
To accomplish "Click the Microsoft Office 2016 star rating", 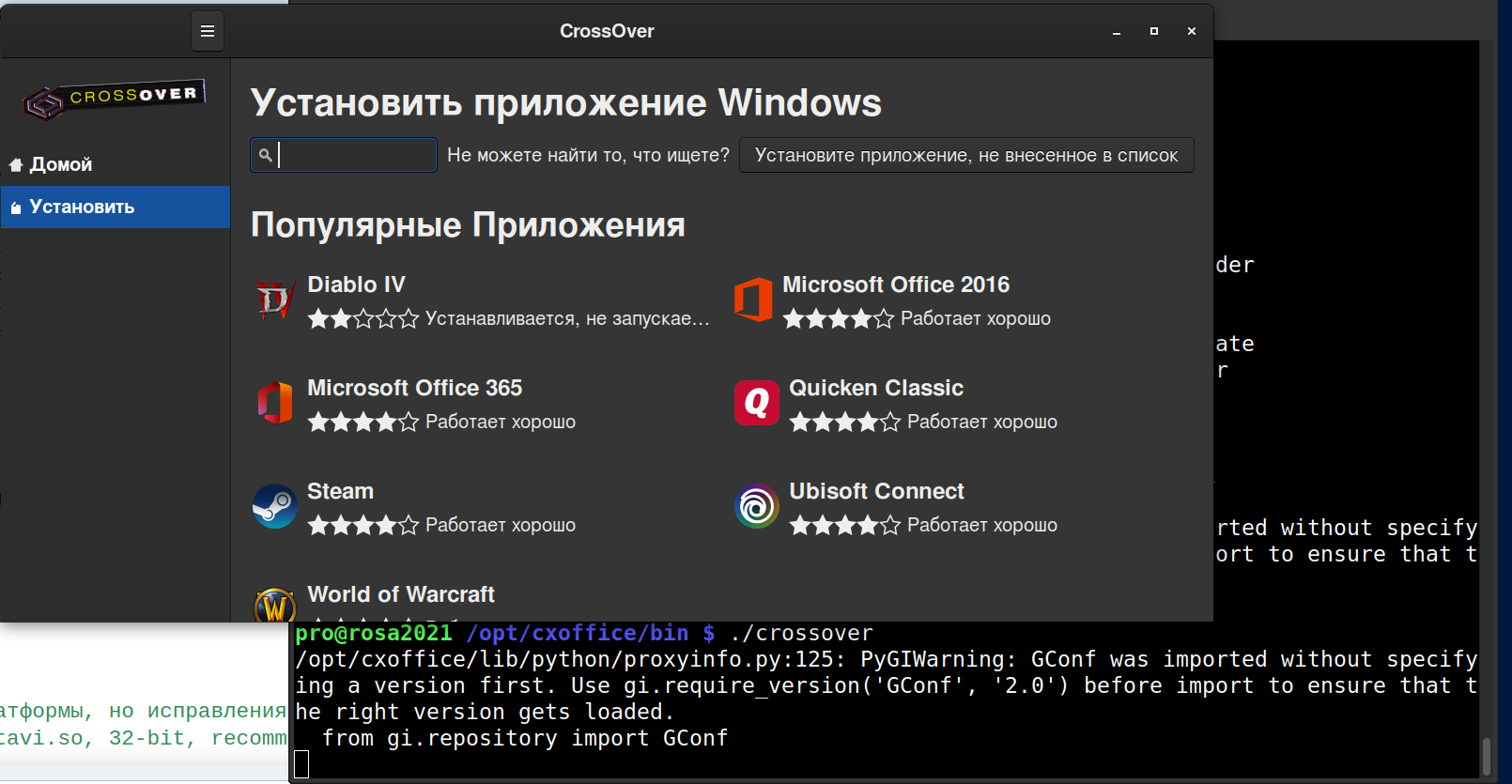I will (x=839, y=319).
